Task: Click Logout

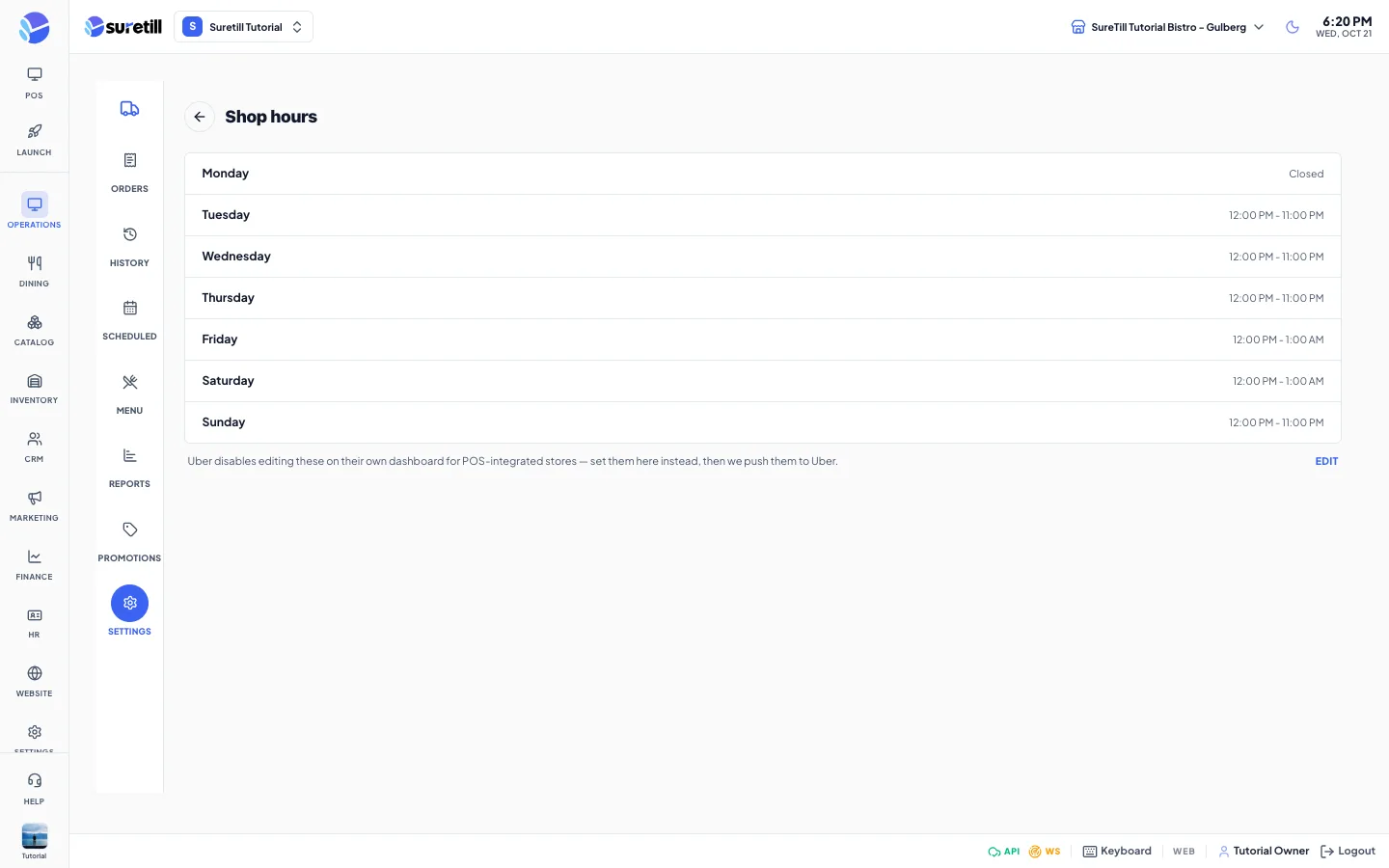Action: (1348, 852)
